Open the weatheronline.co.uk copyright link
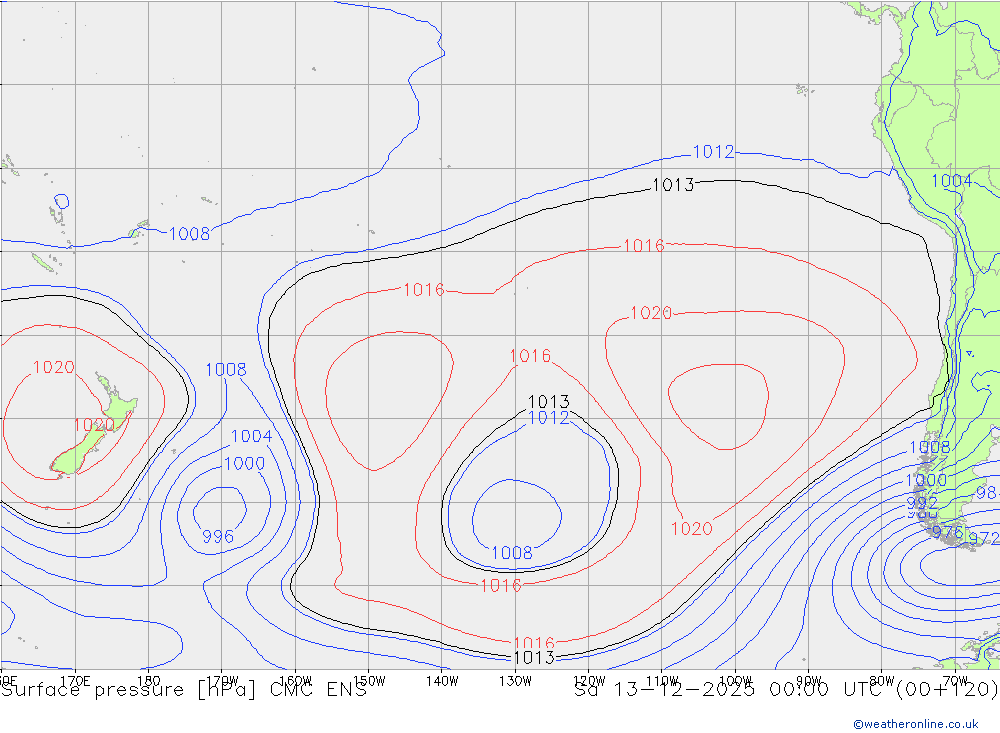The width and height of the screenshot is (1000, 733). coord(915,724)
